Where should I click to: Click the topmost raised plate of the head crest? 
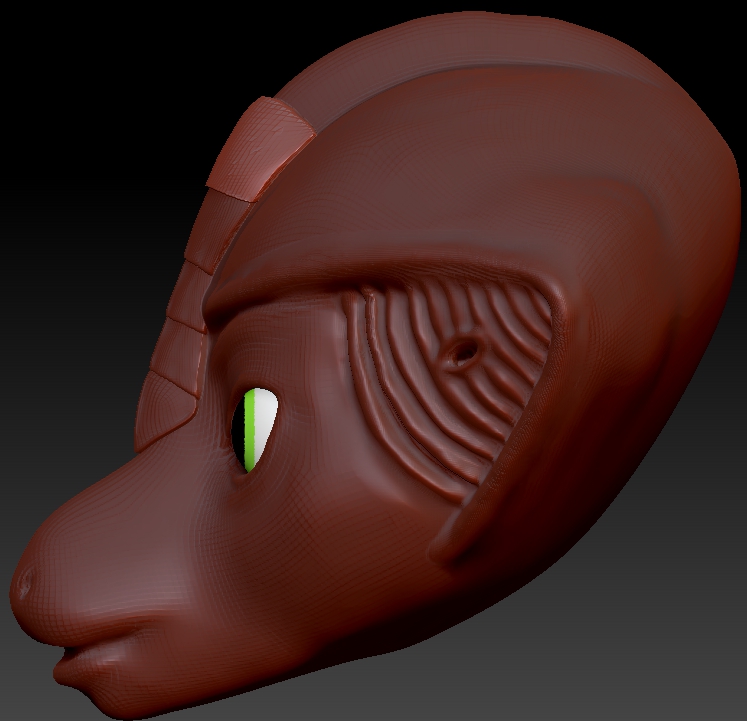261,149
